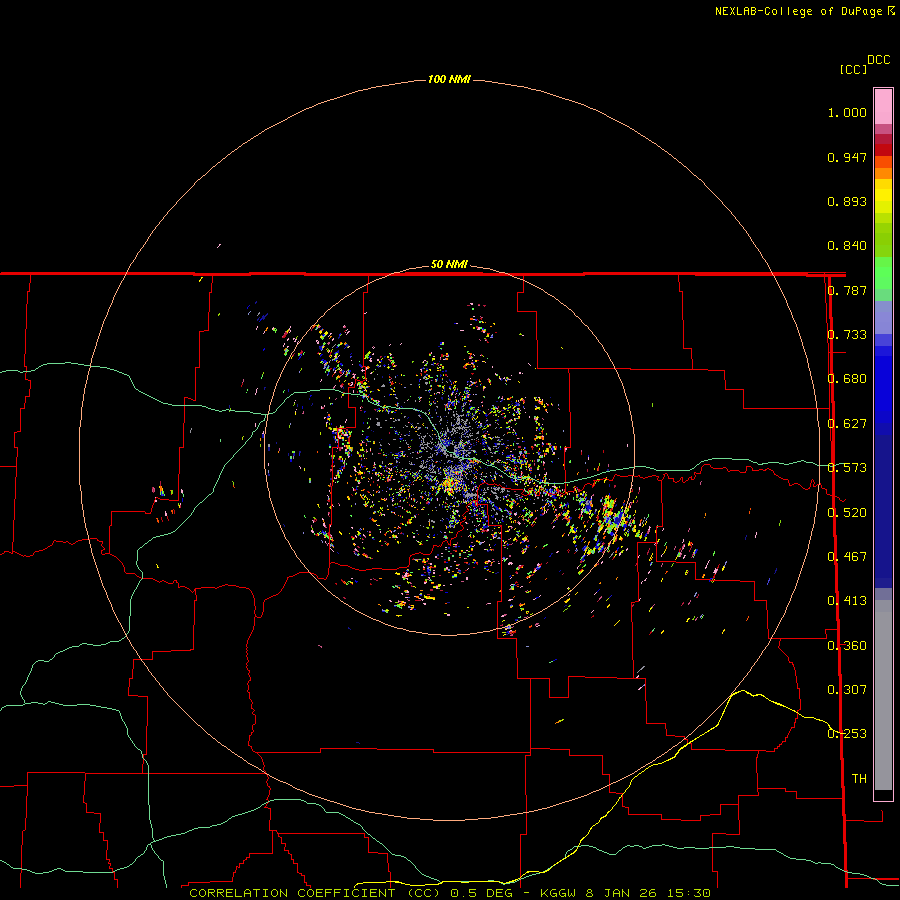
Task: Select the pink band of the color scale
Action: click(x=883, y=107)
